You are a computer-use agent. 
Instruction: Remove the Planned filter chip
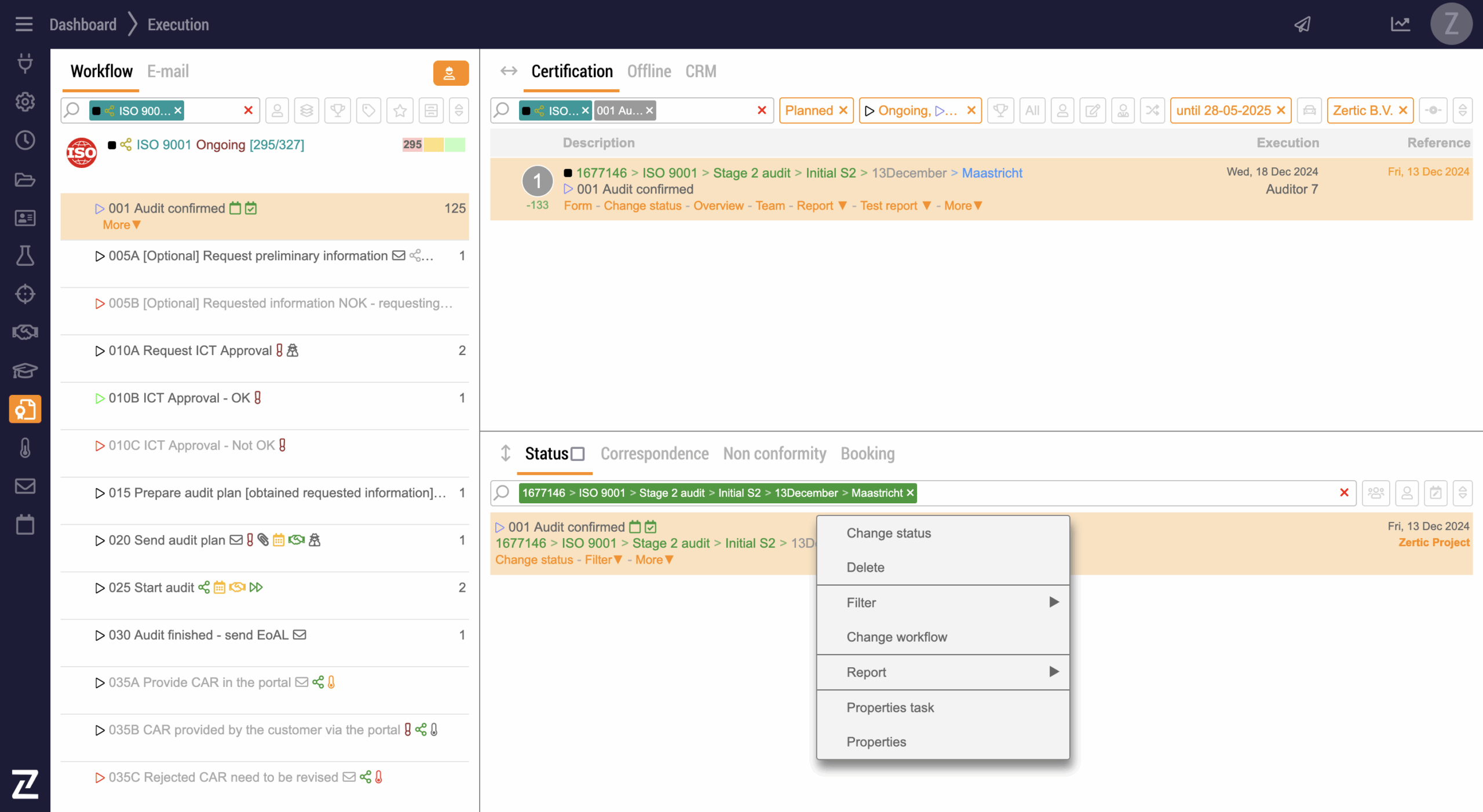[x=843, y=111]
